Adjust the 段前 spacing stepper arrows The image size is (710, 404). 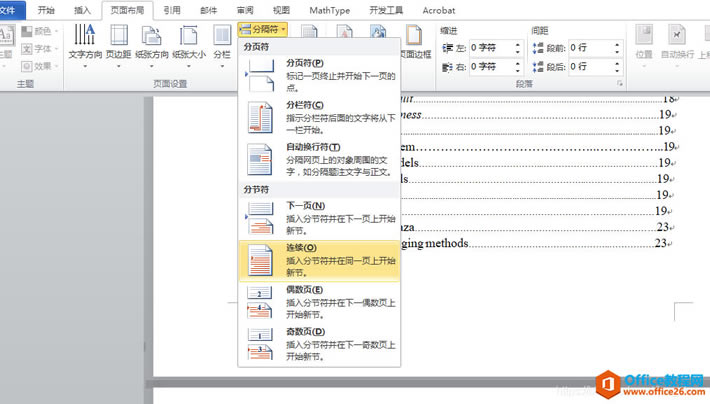click(617, 48)
